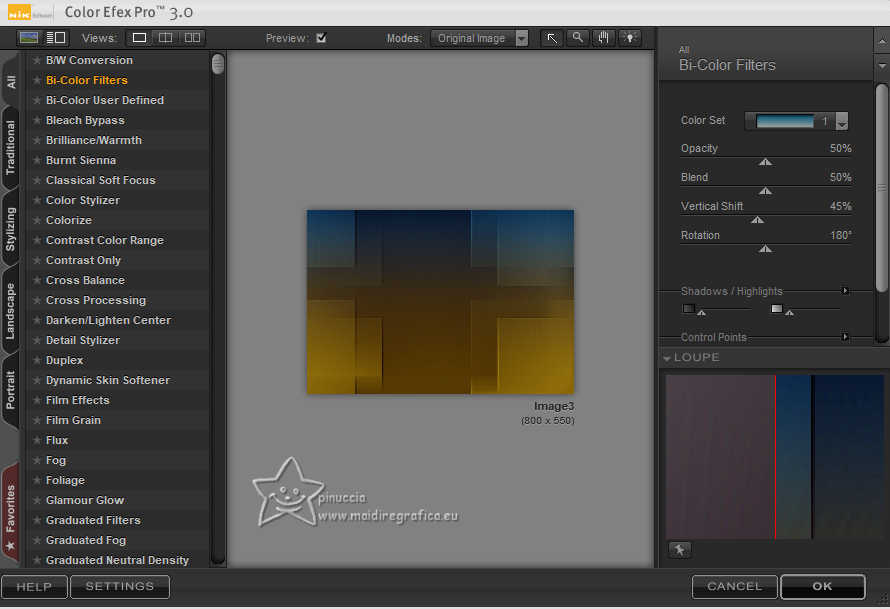Viewport: 890px width, 609px height.
Task: Open the Landscape filter tab
Action: [x=11, y=310]
